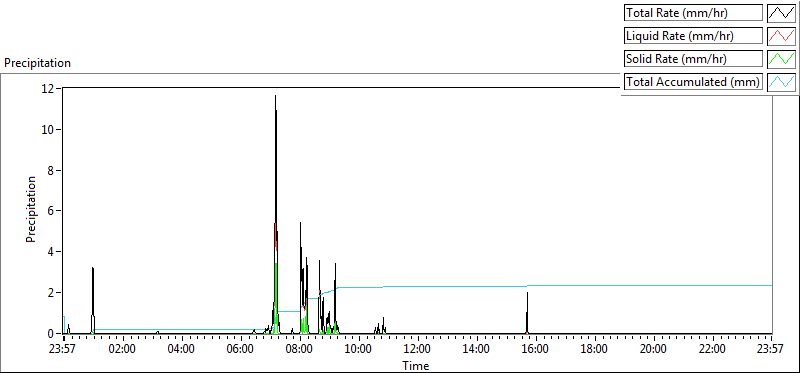Click the 23:57 start label on time axis
Image resolution: width=800 pixels, height=373 pixels.
pyautogui.click(x=64, y=350)
